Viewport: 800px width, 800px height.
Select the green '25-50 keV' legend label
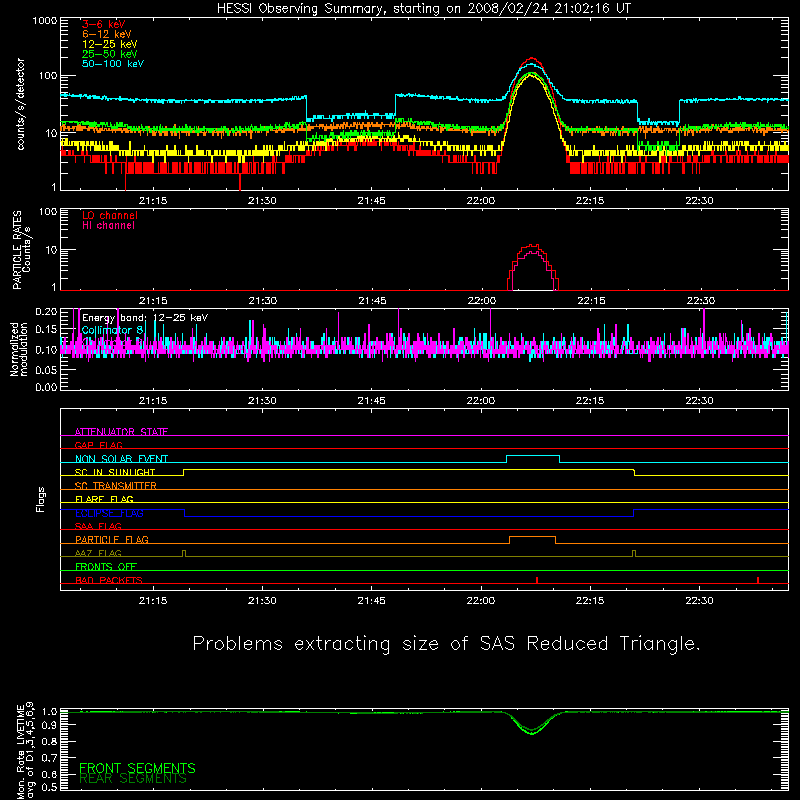click(110, 54)
